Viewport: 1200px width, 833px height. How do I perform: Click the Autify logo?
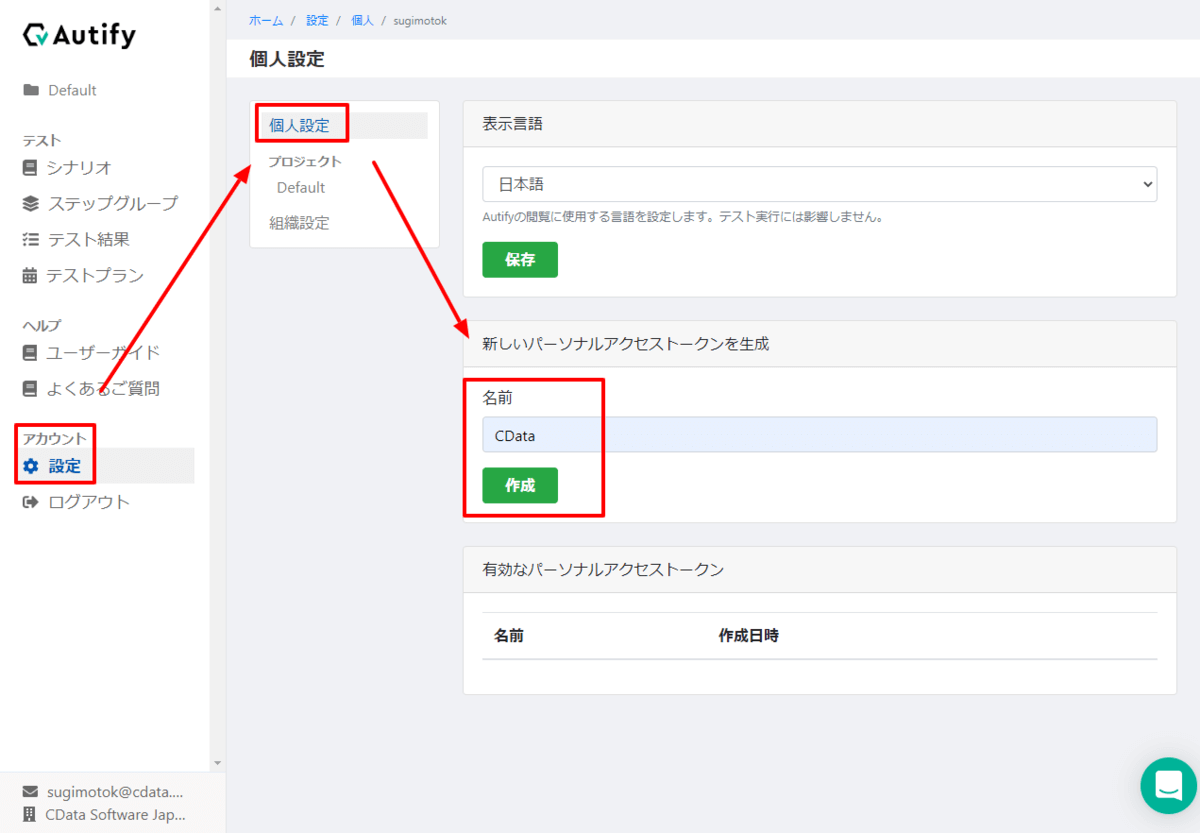[79, 36]
